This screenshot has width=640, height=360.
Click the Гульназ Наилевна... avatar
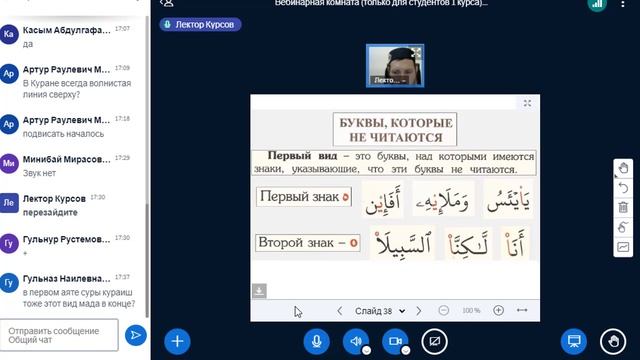tap(9, 282)
